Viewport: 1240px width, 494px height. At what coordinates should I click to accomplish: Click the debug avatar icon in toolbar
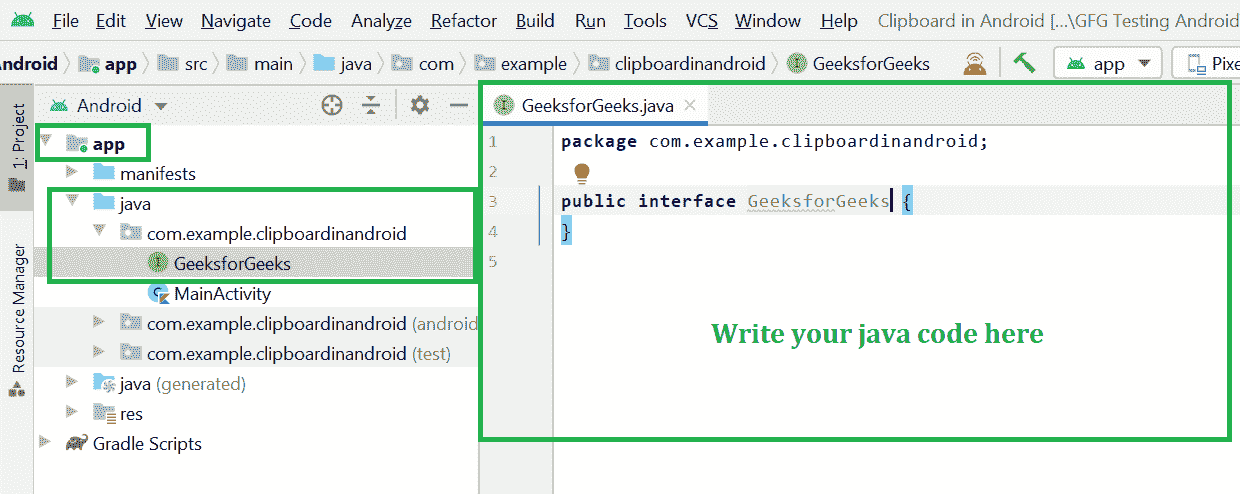click(974, 63)
